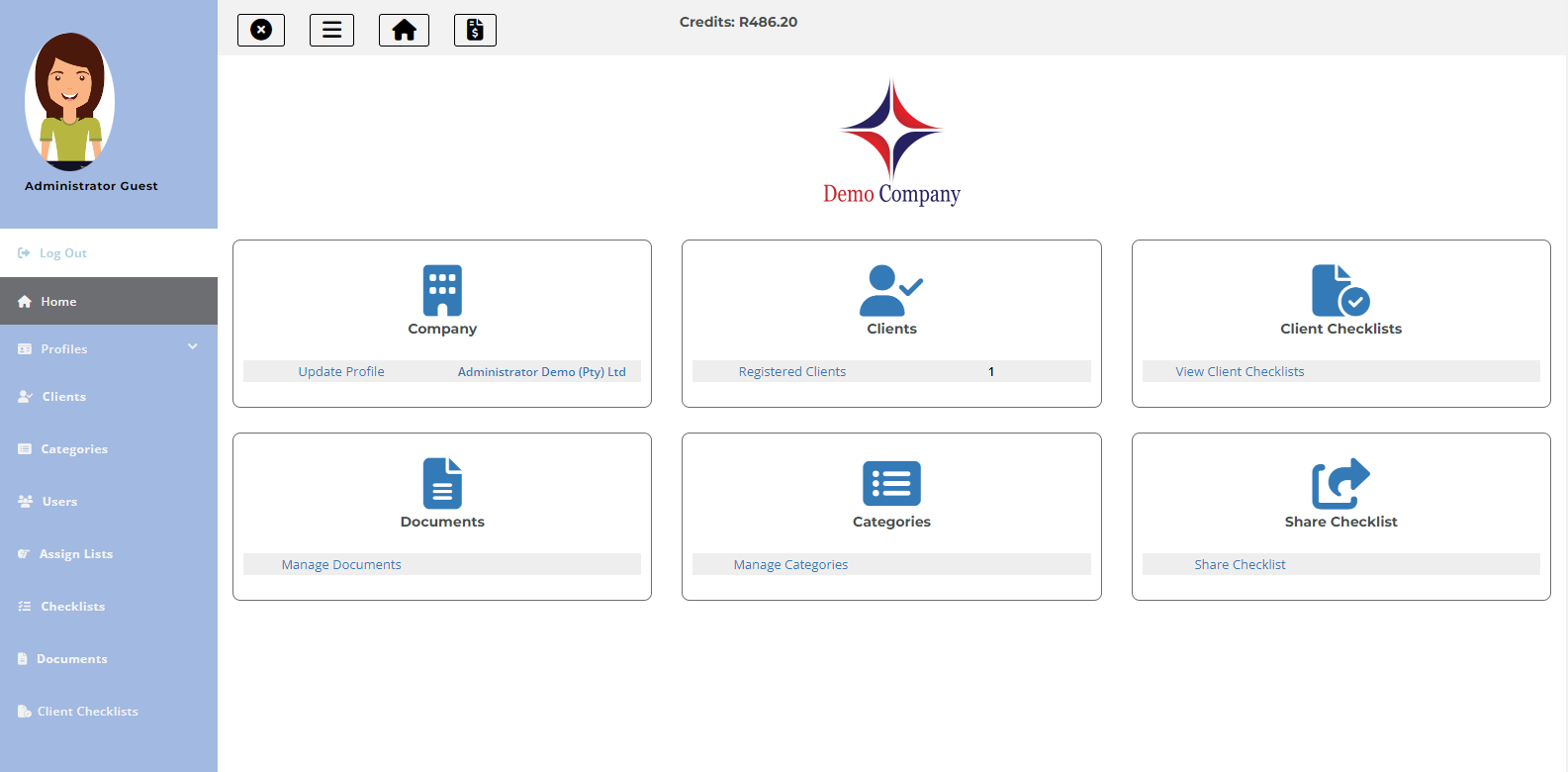1568x772 pixels.
Task: Click the View Client Checklists link
Action: click(x=1240, y=372)
